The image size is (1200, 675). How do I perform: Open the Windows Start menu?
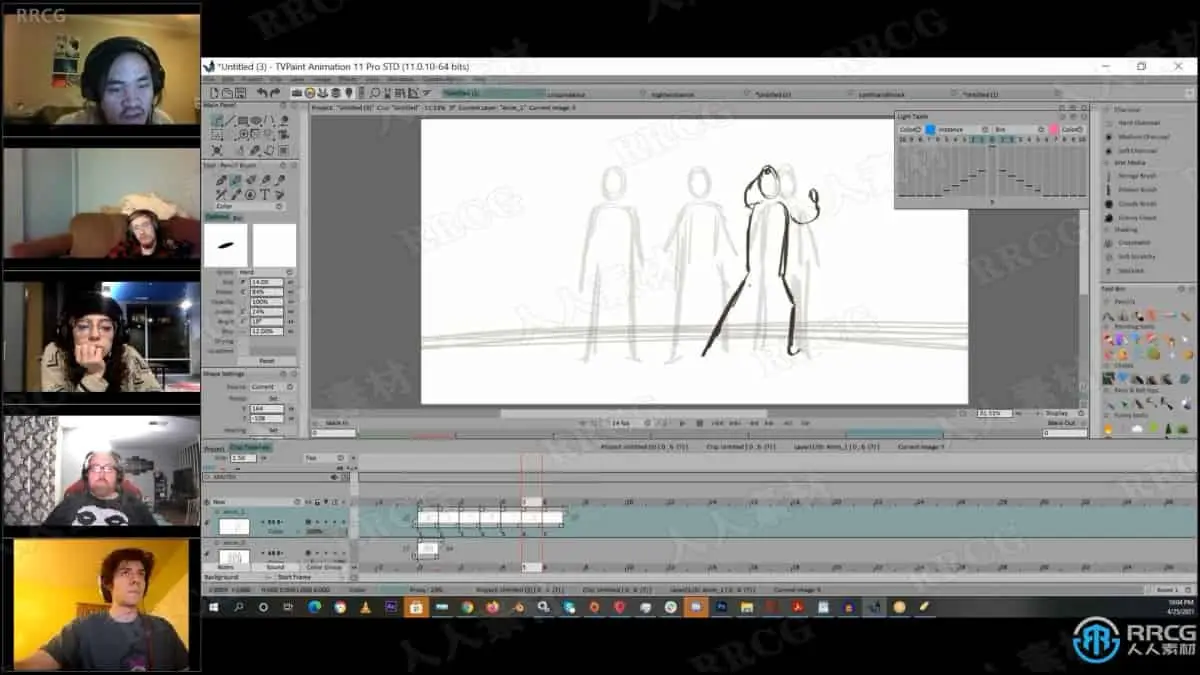[214, 606]
